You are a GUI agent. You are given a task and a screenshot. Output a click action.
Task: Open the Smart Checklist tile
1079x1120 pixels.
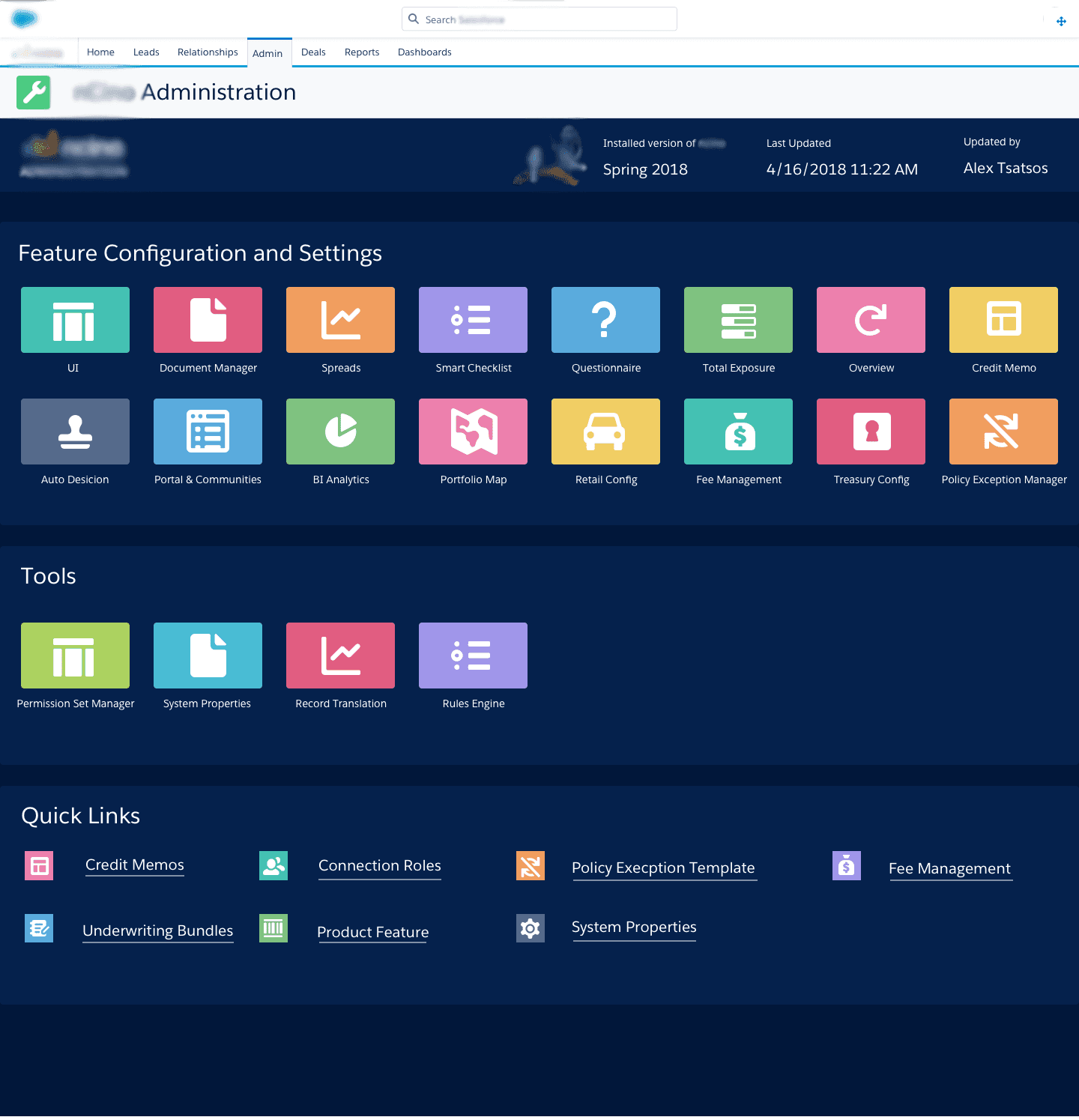point(473,320)
